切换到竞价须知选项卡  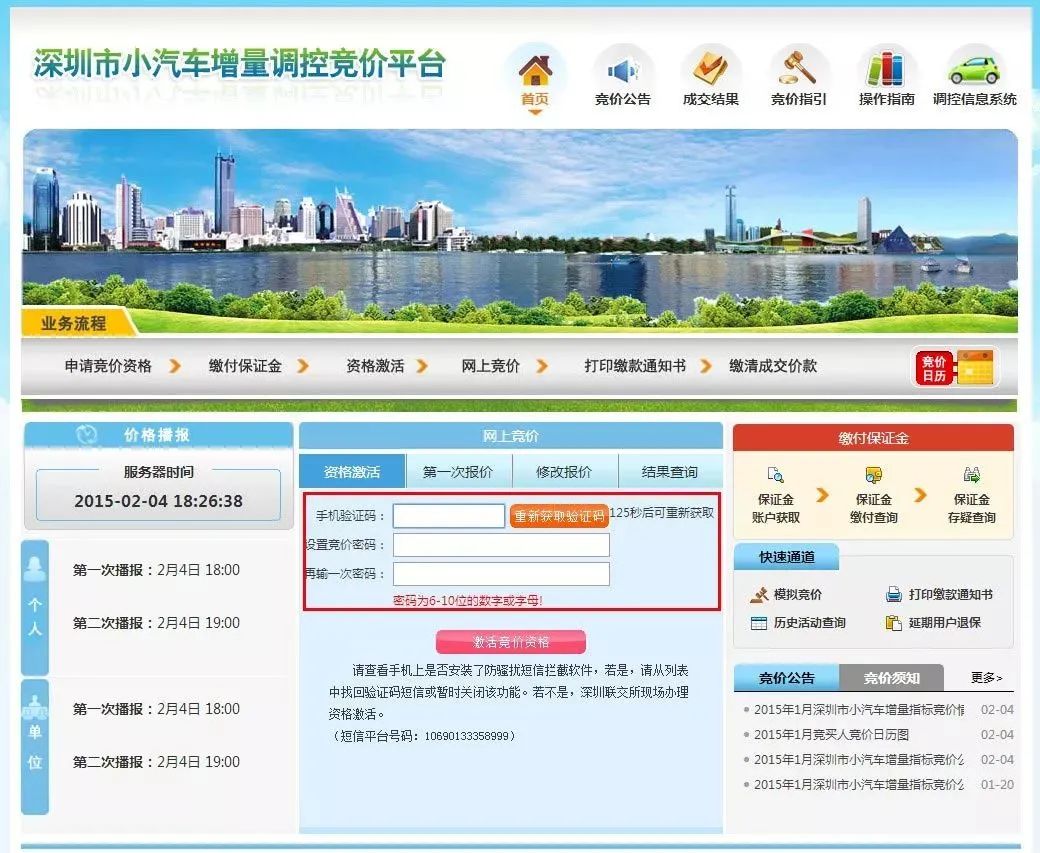[892, 677]
